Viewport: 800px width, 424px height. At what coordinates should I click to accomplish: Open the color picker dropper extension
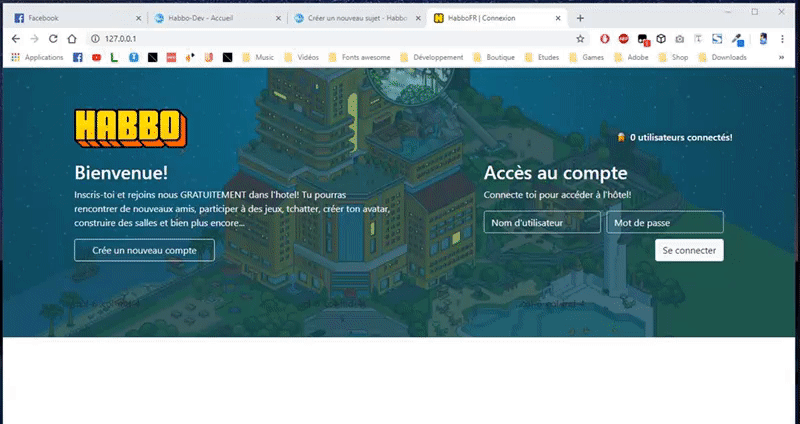point(737,39)
